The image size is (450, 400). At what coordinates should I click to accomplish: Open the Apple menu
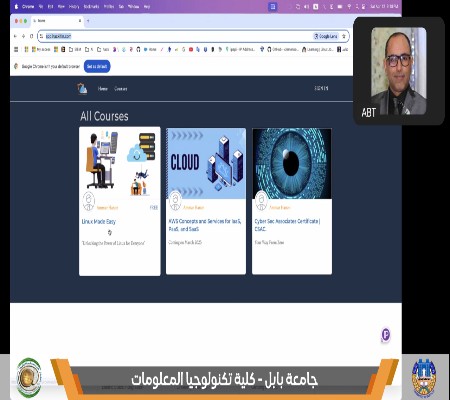[16, 6]
